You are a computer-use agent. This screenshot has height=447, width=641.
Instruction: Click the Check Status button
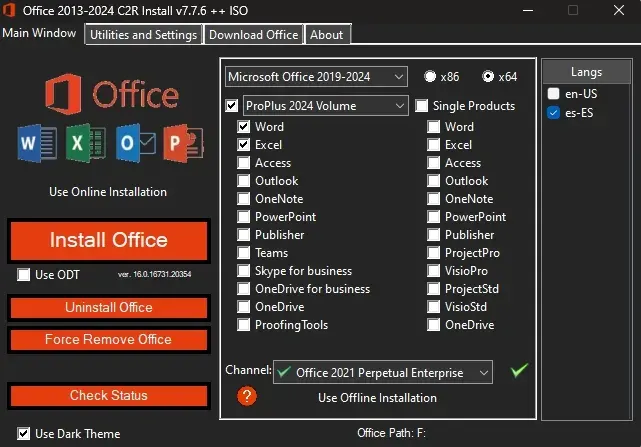[109, 395]
